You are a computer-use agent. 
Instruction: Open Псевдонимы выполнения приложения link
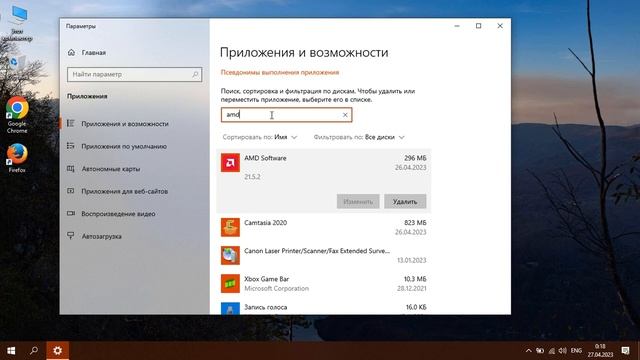[280, 72]
